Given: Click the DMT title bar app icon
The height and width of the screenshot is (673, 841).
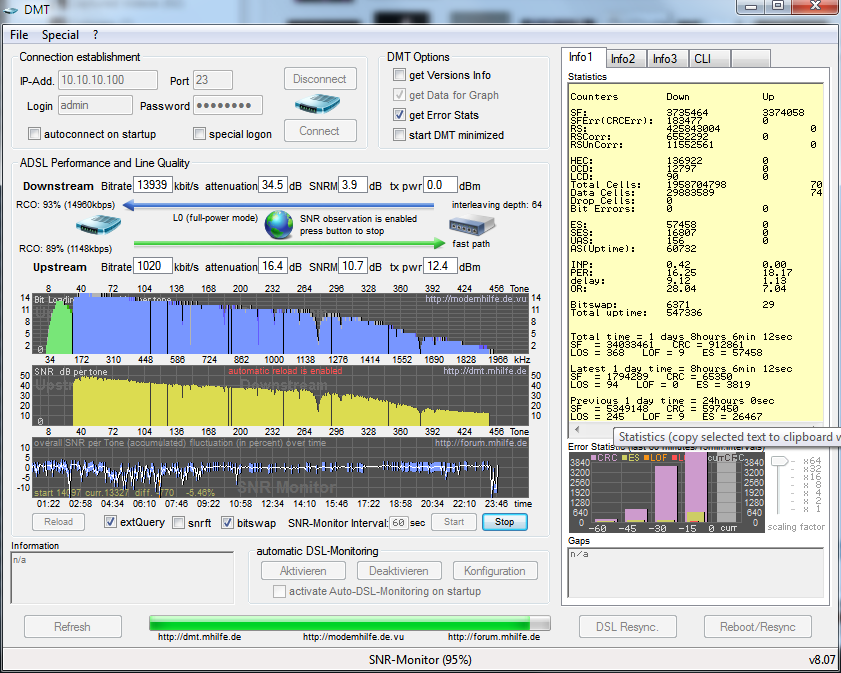Looking at the screenshot, I should [x=11, y=10].
